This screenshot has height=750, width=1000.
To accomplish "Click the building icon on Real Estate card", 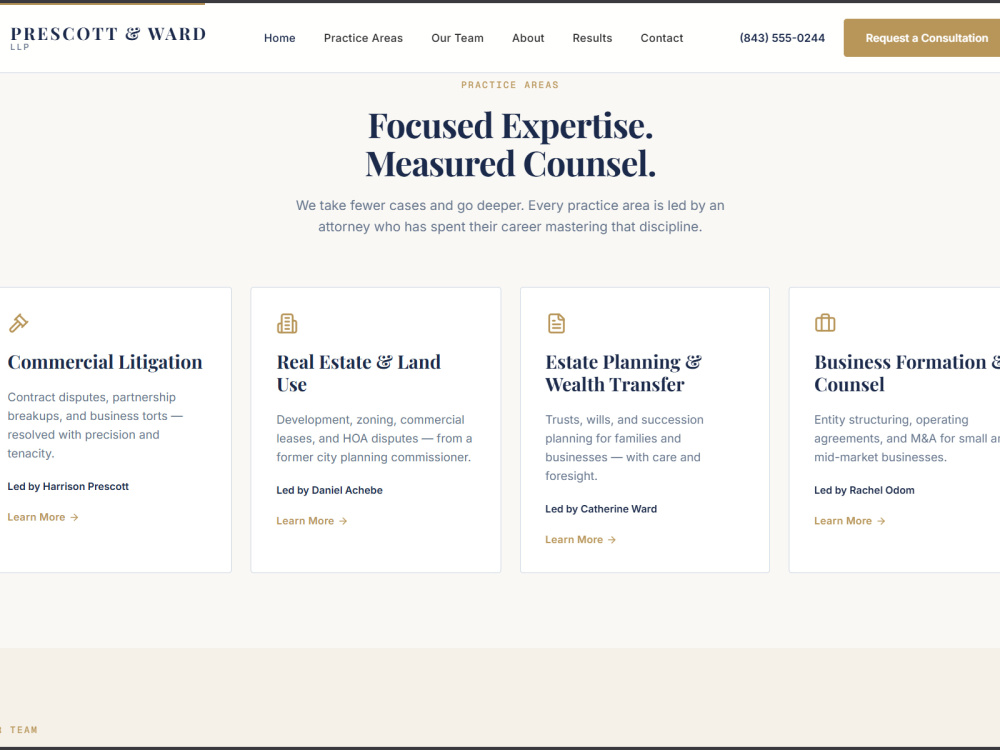I will 287,323.
